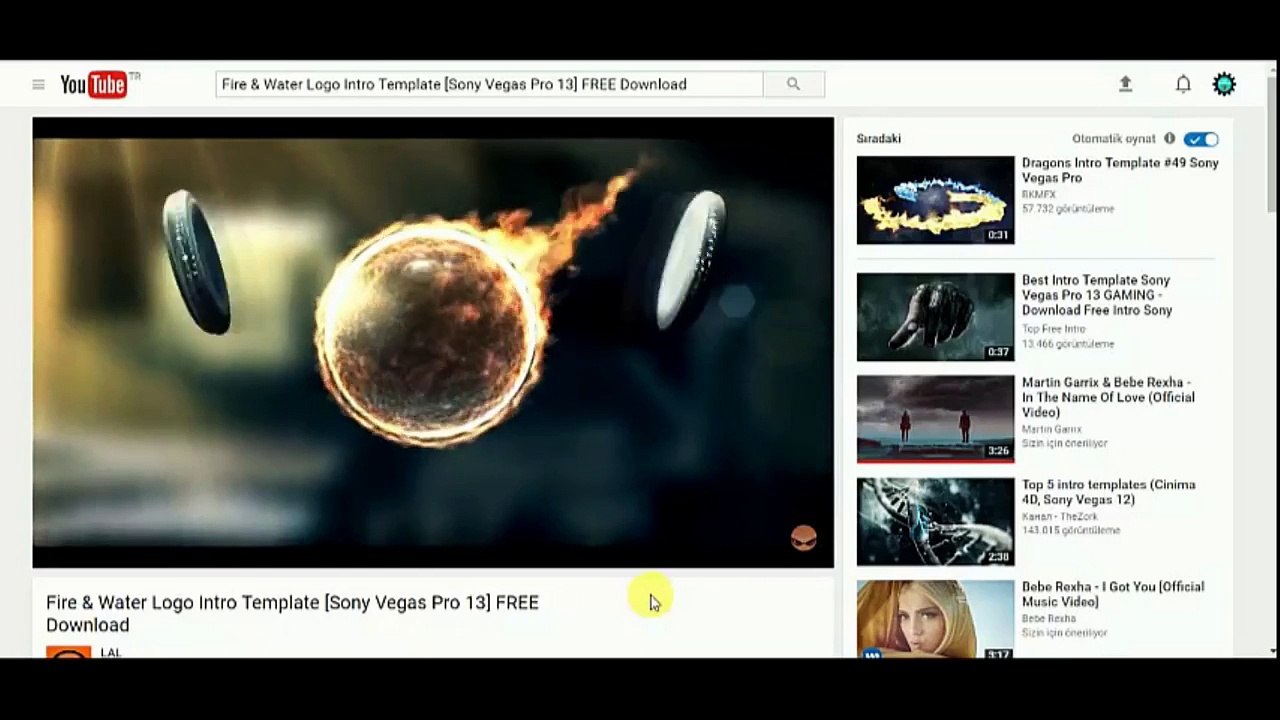Go to the YouTube home logo
This screenshot has height=720, width=1280.
pyautogui.click(x=100, y=85)
